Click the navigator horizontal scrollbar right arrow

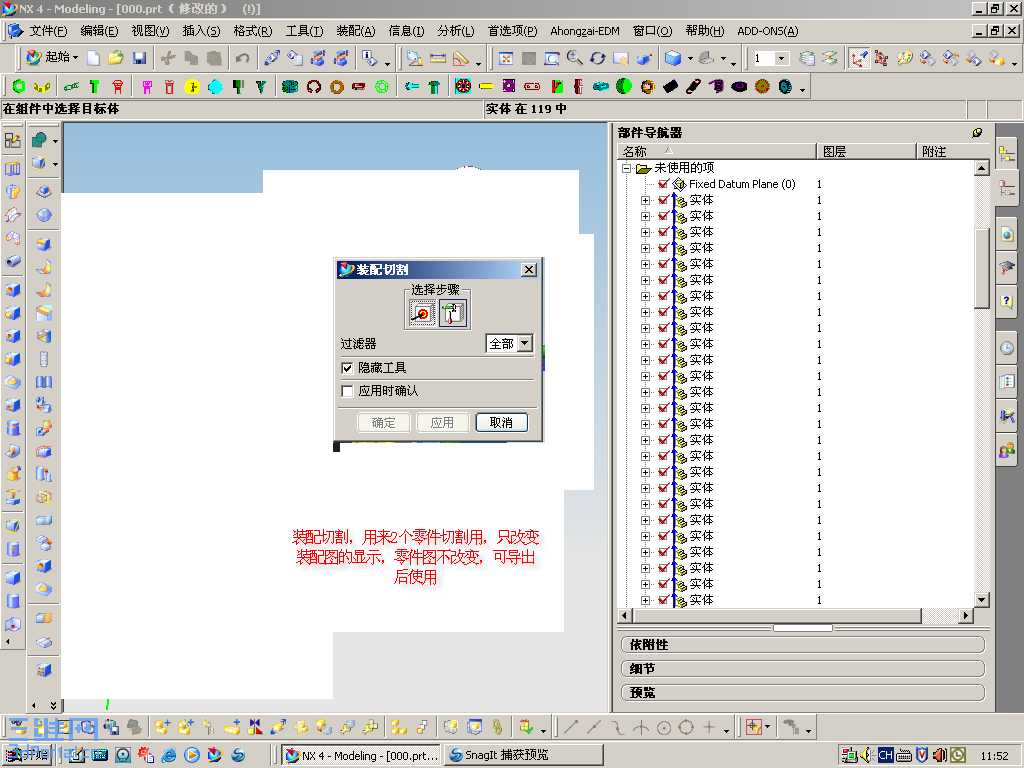click(967, 615)
